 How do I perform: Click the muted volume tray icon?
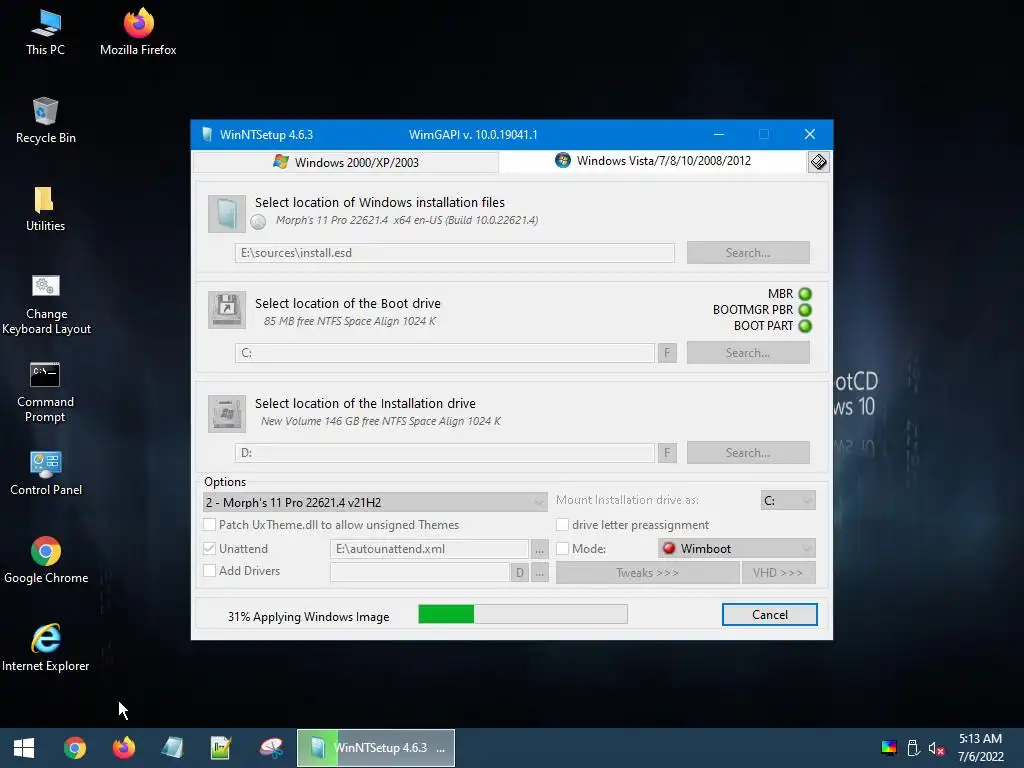[x=936, y=748]
